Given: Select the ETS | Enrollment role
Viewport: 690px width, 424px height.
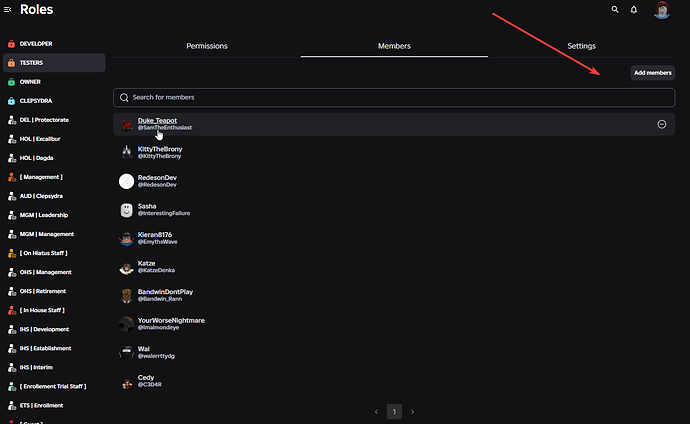Looking at the screenshot, I should point(54,406).
